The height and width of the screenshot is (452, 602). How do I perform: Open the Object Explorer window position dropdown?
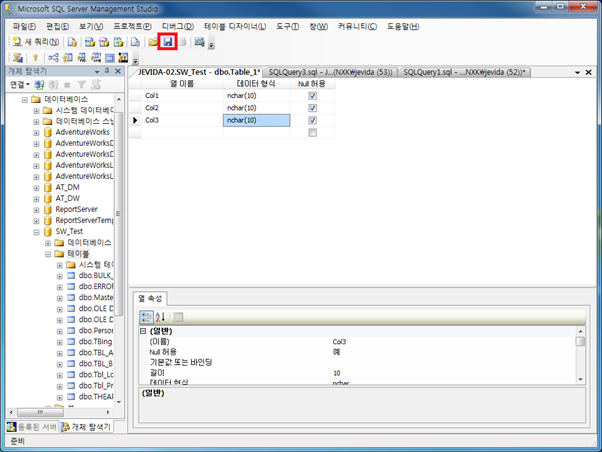97,71
